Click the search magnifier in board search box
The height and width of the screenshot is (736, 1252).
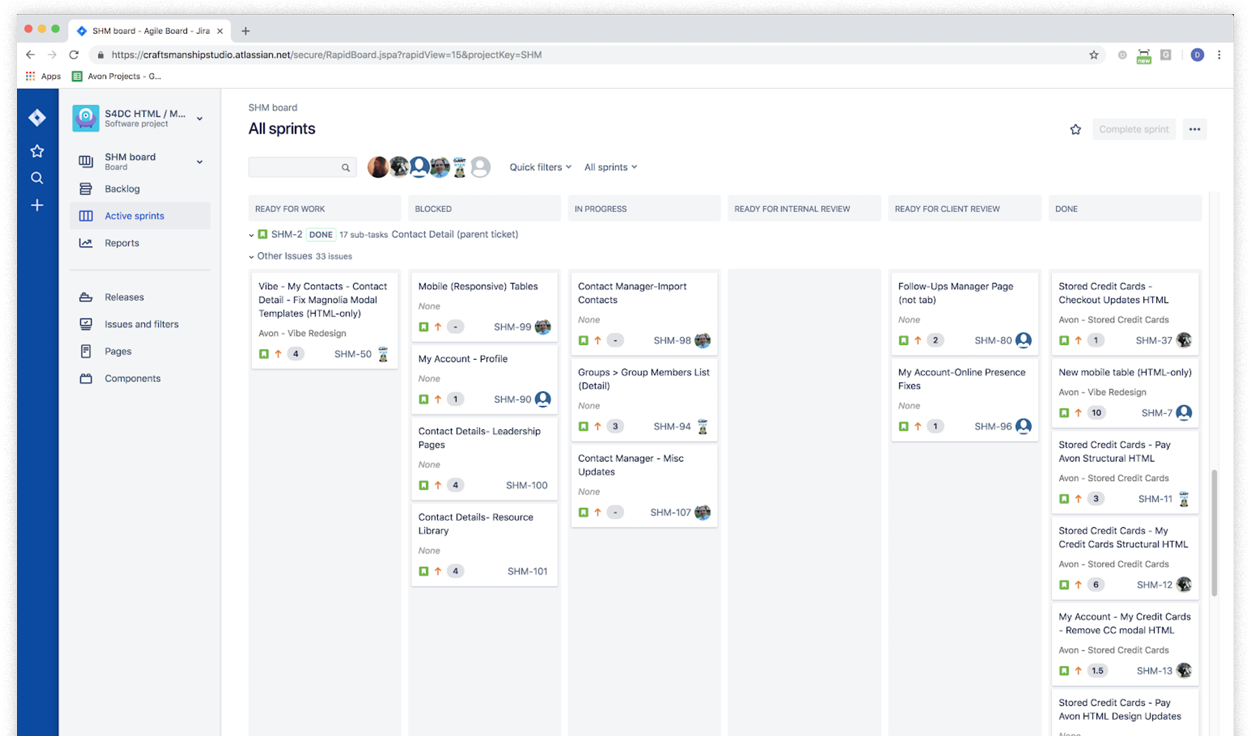click(346, 168)
